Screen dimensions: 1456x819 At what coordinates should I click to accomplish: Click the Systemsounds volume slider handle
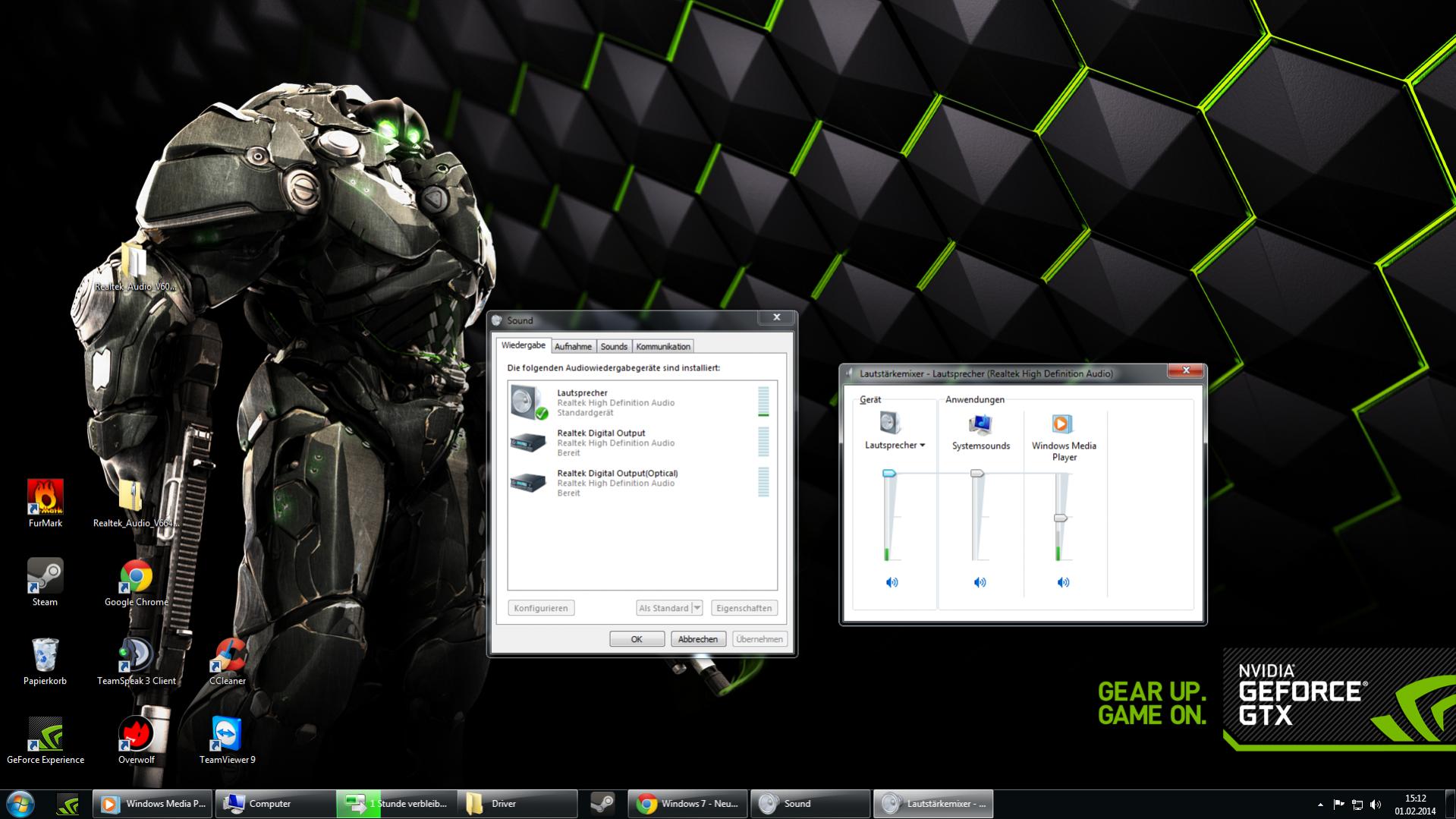pos(977,474)
